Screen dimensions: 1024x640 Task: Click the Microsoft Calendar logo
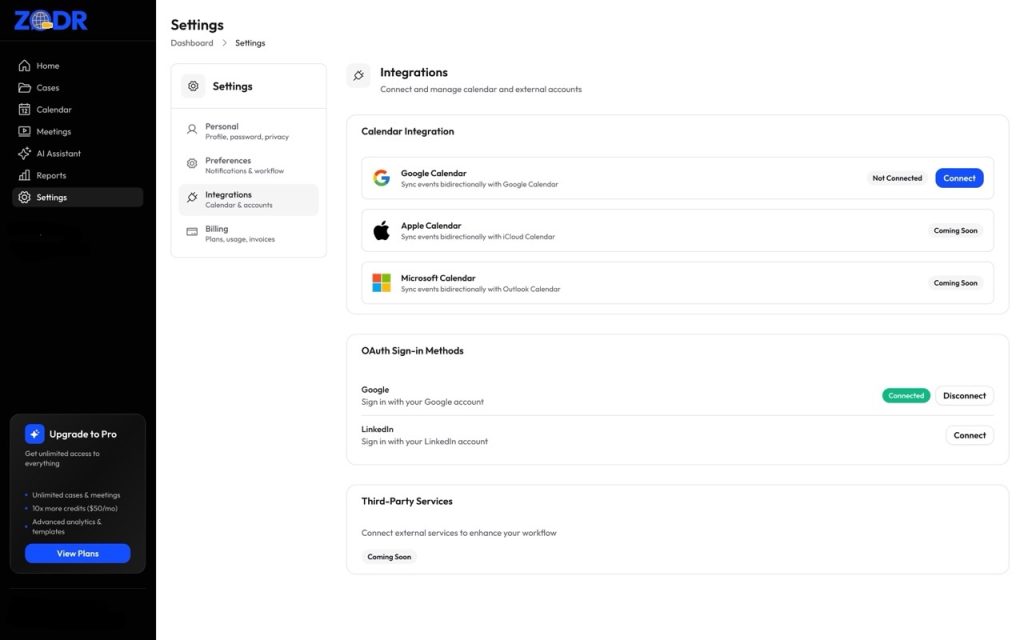[x=381, y=283]
